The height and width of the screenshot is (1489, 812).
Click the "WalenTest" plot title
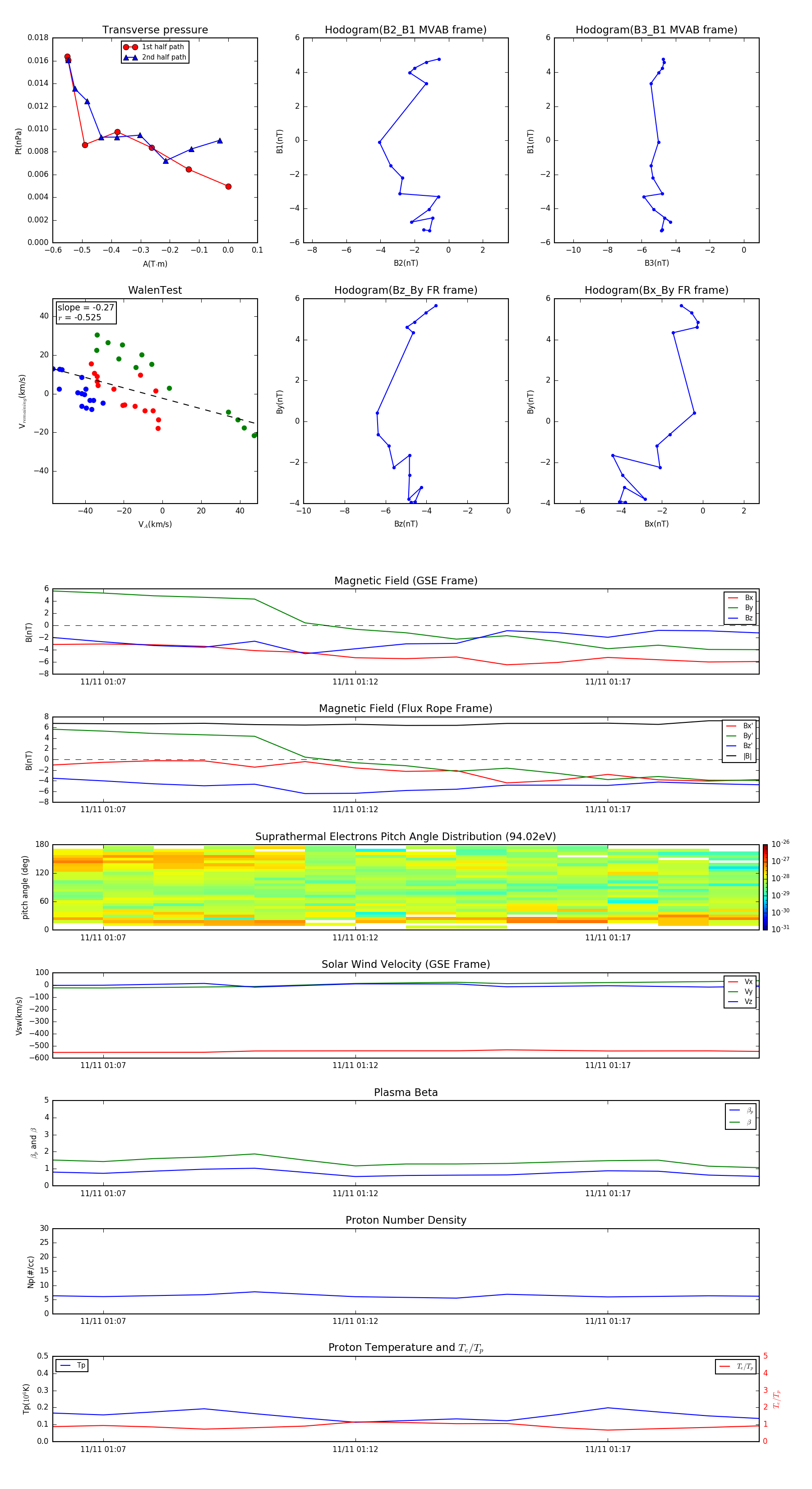pyautogui.click(x=155, y=290)
